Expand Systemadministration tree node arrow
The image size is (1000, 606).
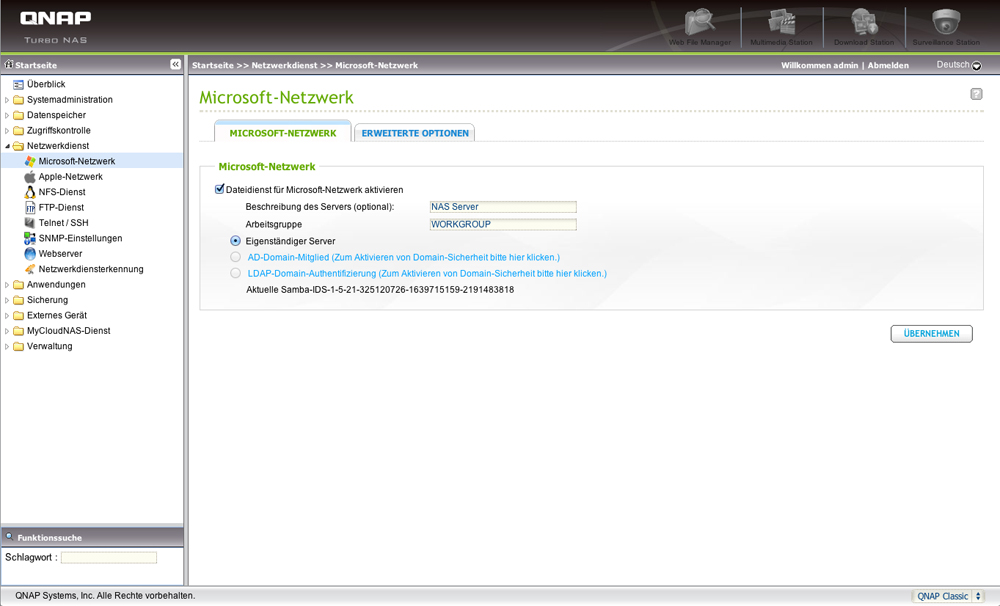[x=7, y=100]
